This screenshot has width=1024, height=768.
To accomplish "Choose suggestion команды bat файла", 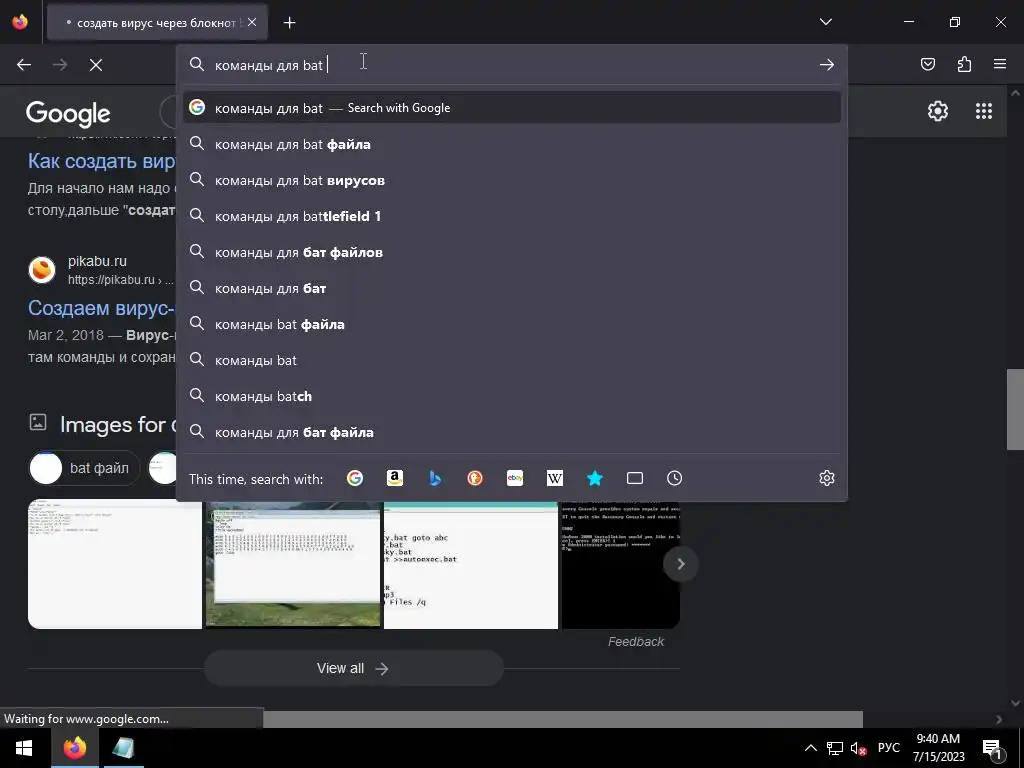I will coord(511,325).
